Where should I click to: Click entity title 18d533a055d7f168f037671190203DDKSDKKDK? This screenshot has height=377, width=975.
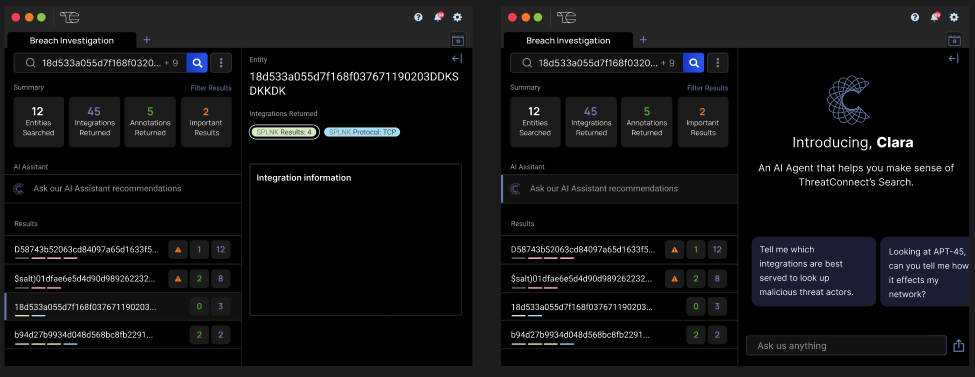pyautogui.click(x=354, y=83)
